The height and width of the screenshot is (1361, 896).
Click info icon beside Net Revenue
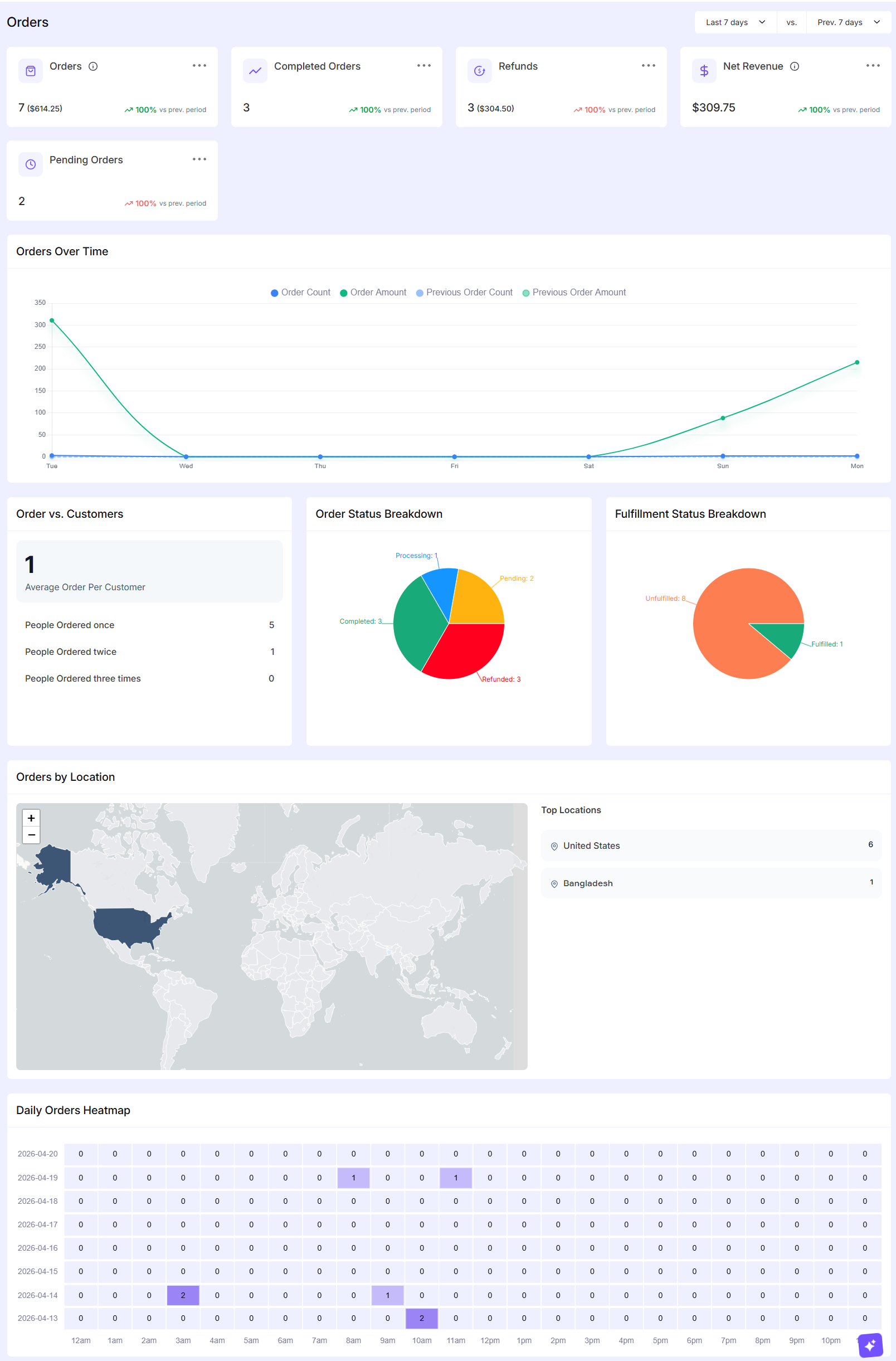pyautogui.click(x=794, y=66)
